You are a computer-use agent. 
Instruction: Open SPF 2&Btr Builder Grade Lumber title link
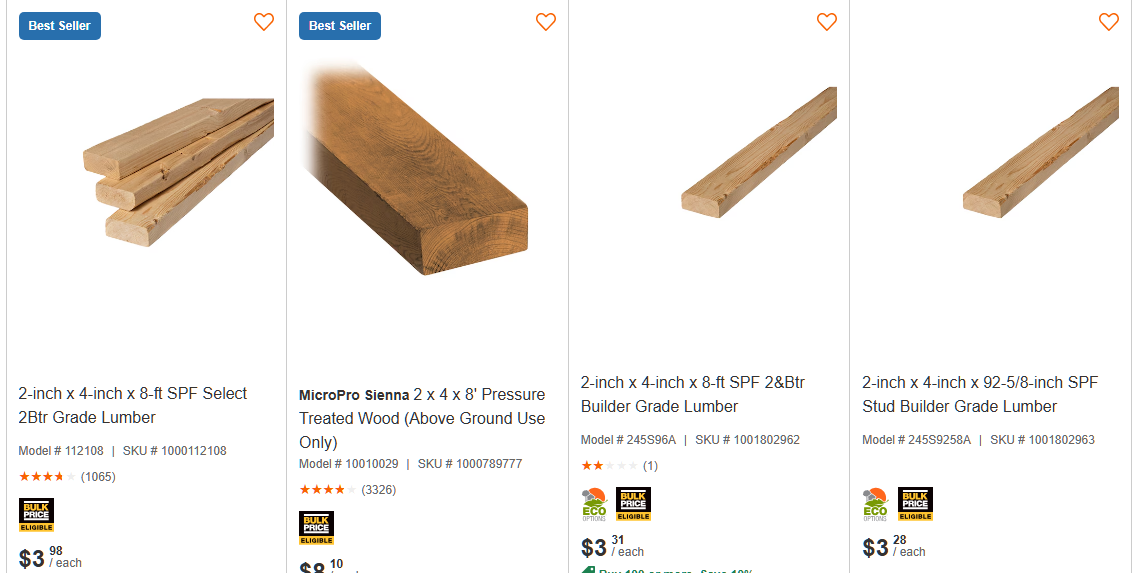[693, 394]
